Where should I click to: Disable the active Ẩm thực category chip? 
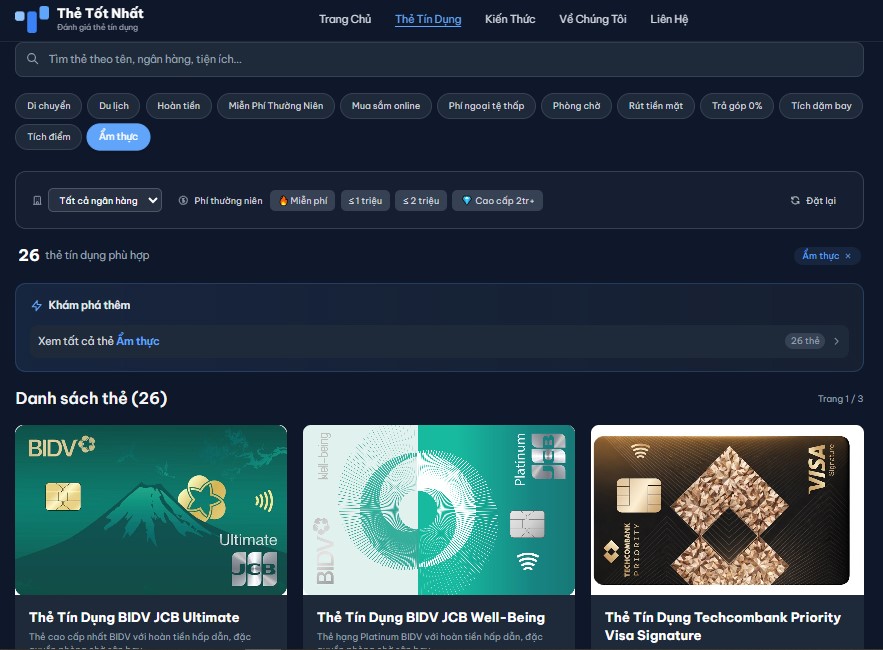pyautogui.click(x=118, y=137)
